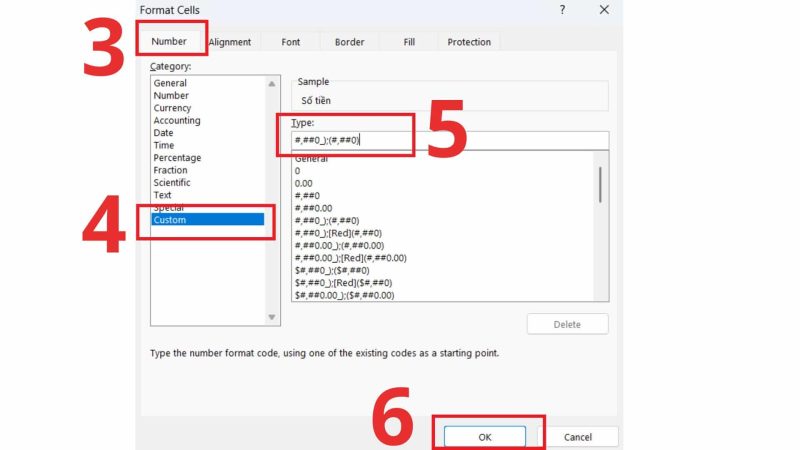Pick #,##0_);(#,##0) in format list
The image size is (800, 450).
tap(327, 220)
